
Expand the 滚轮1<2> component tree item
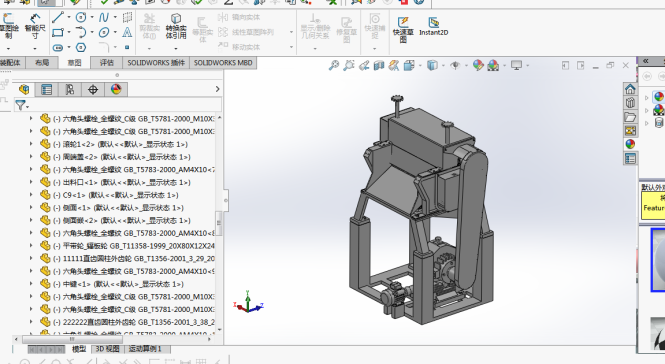[x=31, y=144]
